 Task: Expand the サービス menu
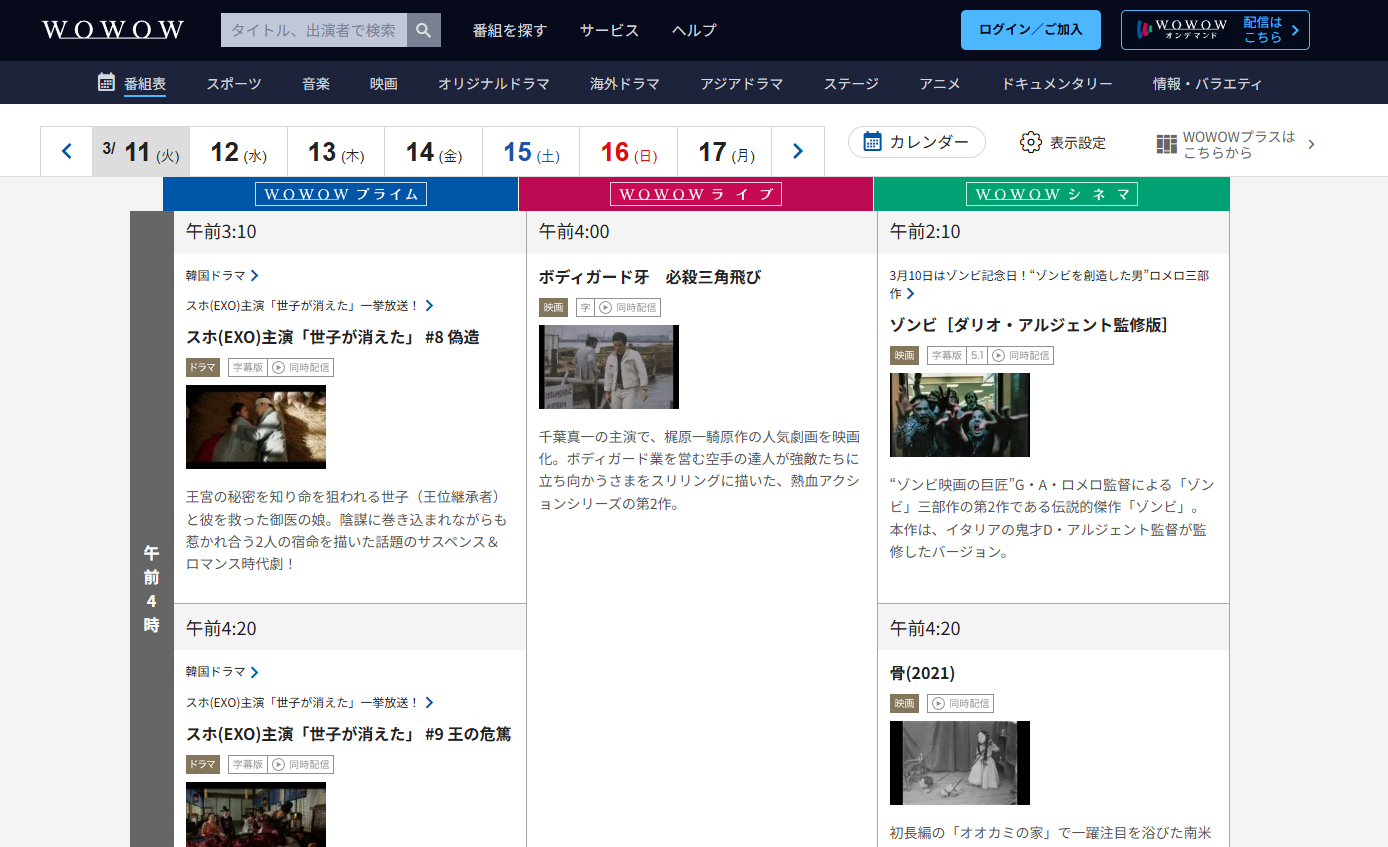609,30
